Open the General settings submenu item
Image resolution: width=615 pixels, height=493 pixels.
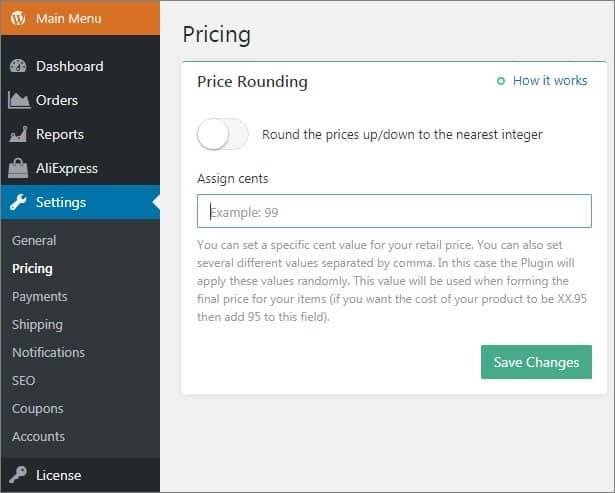point(34,240)
